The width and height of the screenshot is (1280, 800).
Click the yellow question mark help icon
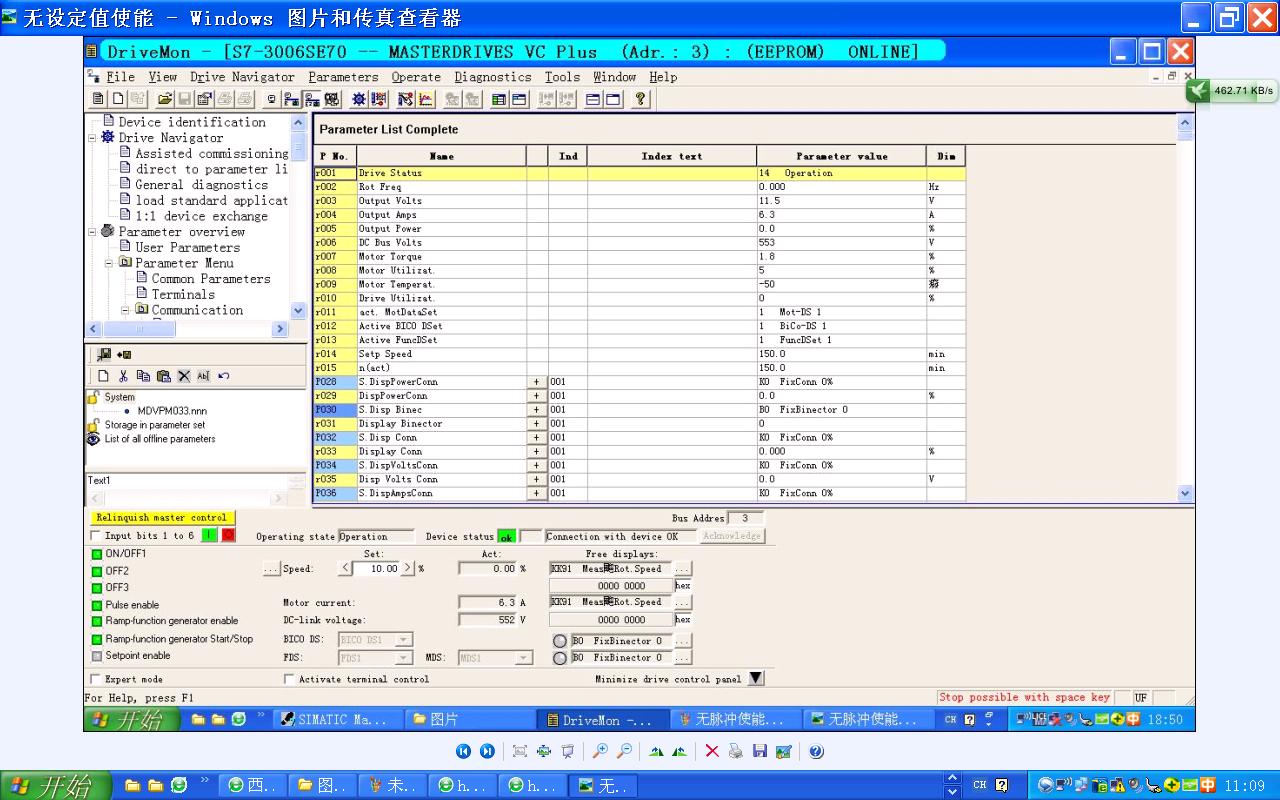click(641, 99)
